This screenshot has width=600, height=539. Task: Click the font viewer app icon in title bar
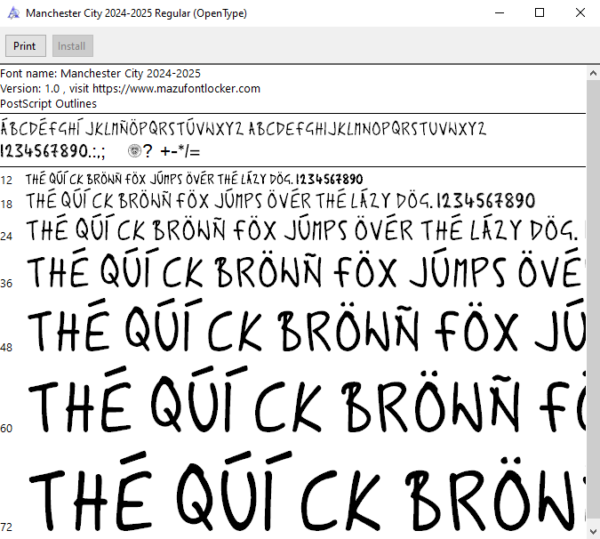13,13
